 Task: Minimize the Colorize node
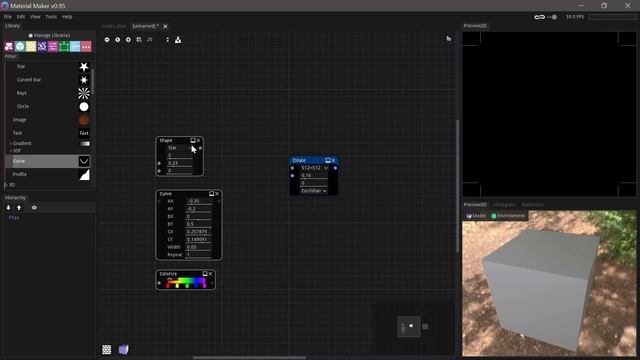pyautogui.click(x=205, y=274)
